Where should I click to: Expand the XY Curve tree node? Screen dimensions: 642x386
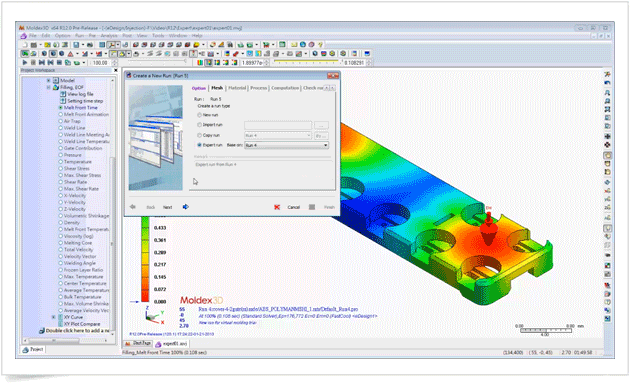(x=53, y=317)
